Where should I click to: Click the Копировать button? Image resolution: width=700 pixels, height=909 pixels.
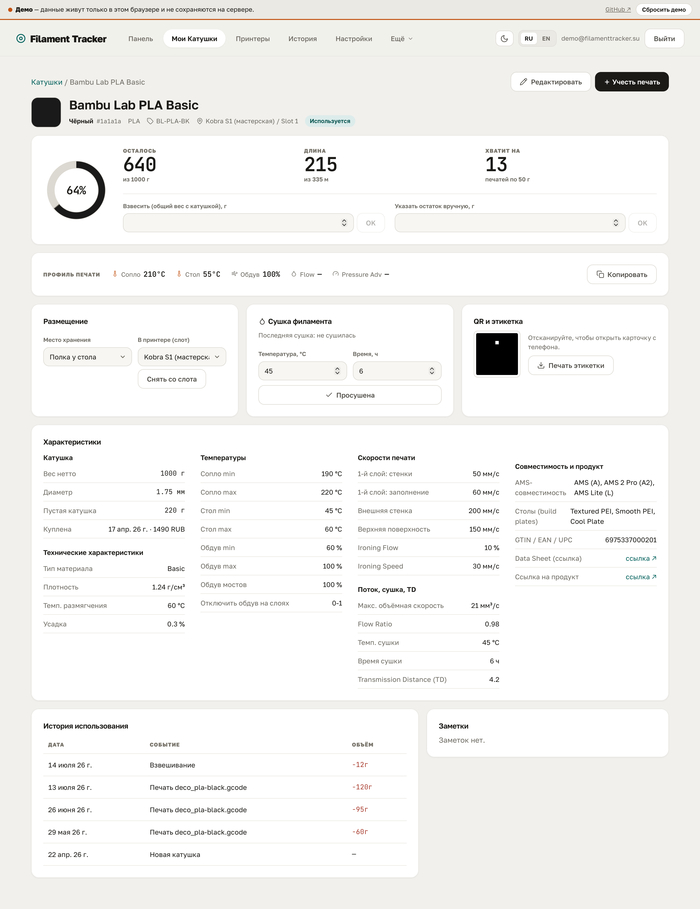tap(622, 274)
